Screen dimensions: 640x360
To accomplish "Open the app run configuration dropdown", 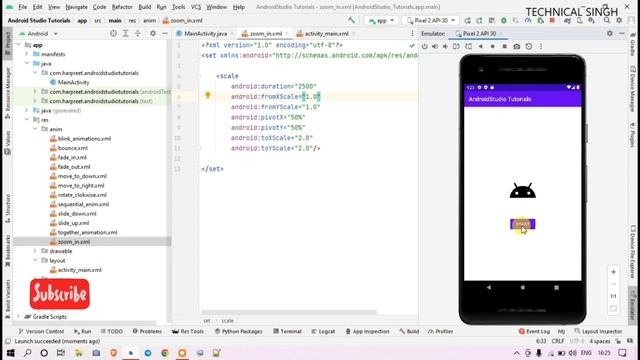I will (381, 20).
